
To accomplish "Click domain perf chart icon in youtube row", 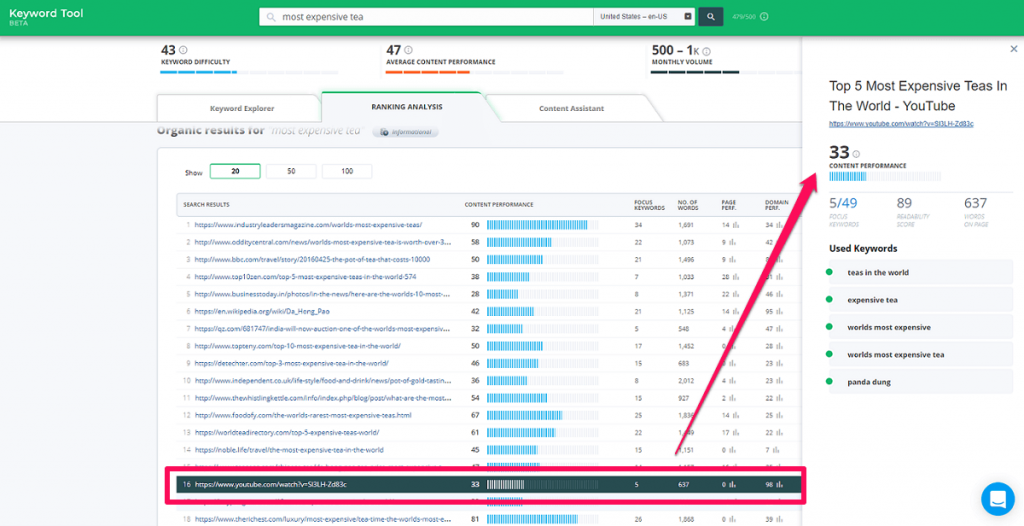I will 778,484.
